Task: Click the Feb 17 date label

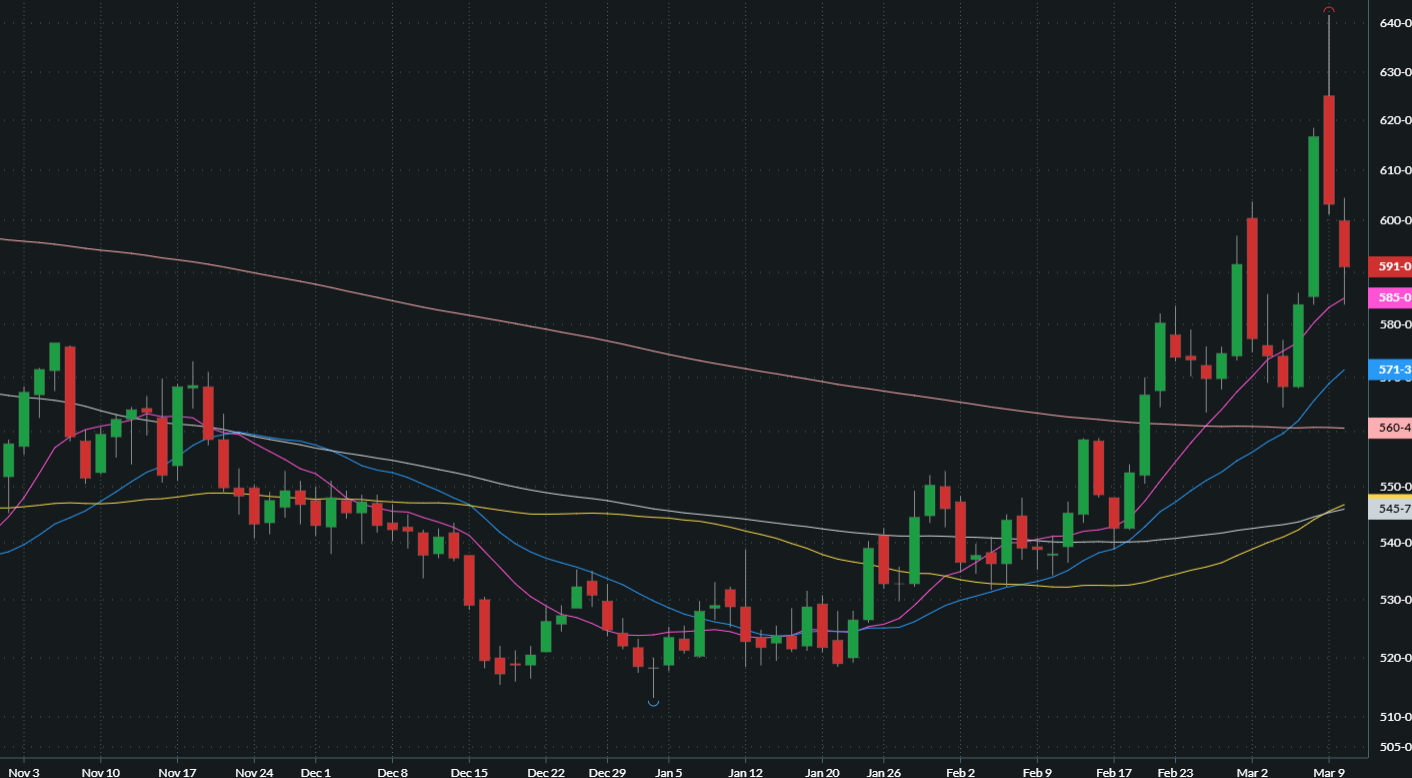Action: click(x=1114, y=772)
